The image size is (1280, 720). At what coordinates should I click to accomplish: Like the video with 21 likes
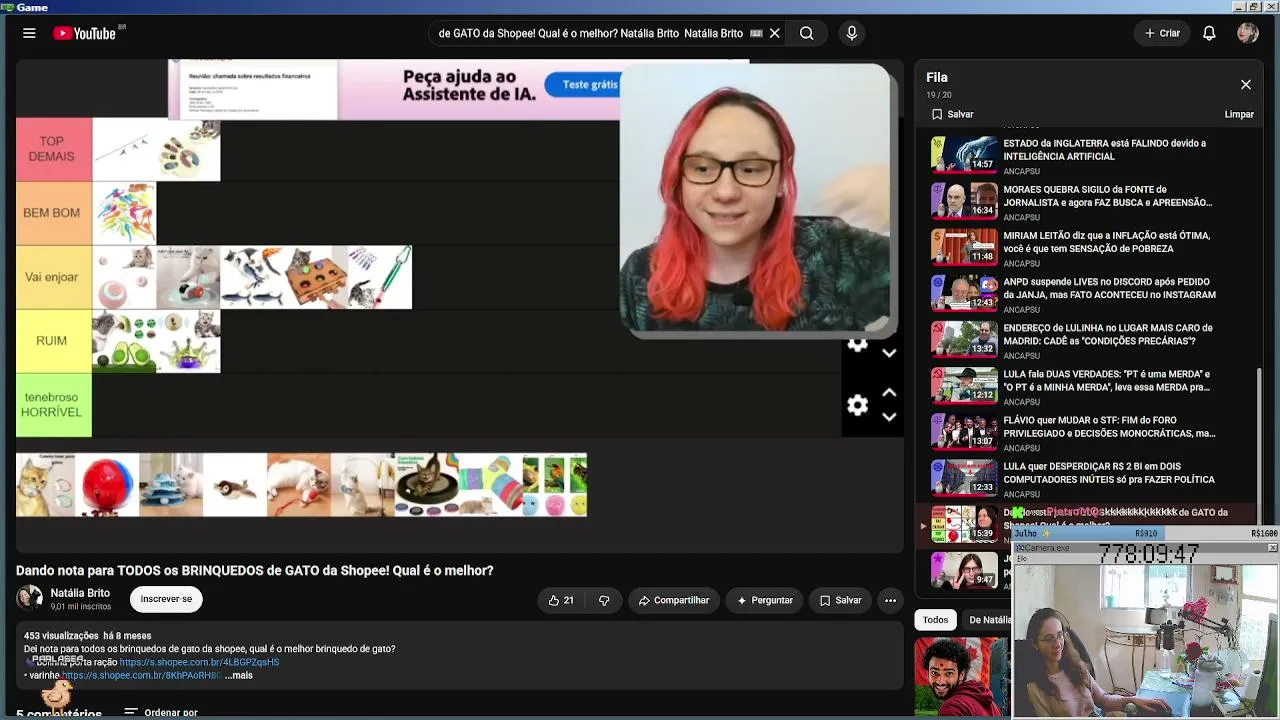[x=560, y=600]
